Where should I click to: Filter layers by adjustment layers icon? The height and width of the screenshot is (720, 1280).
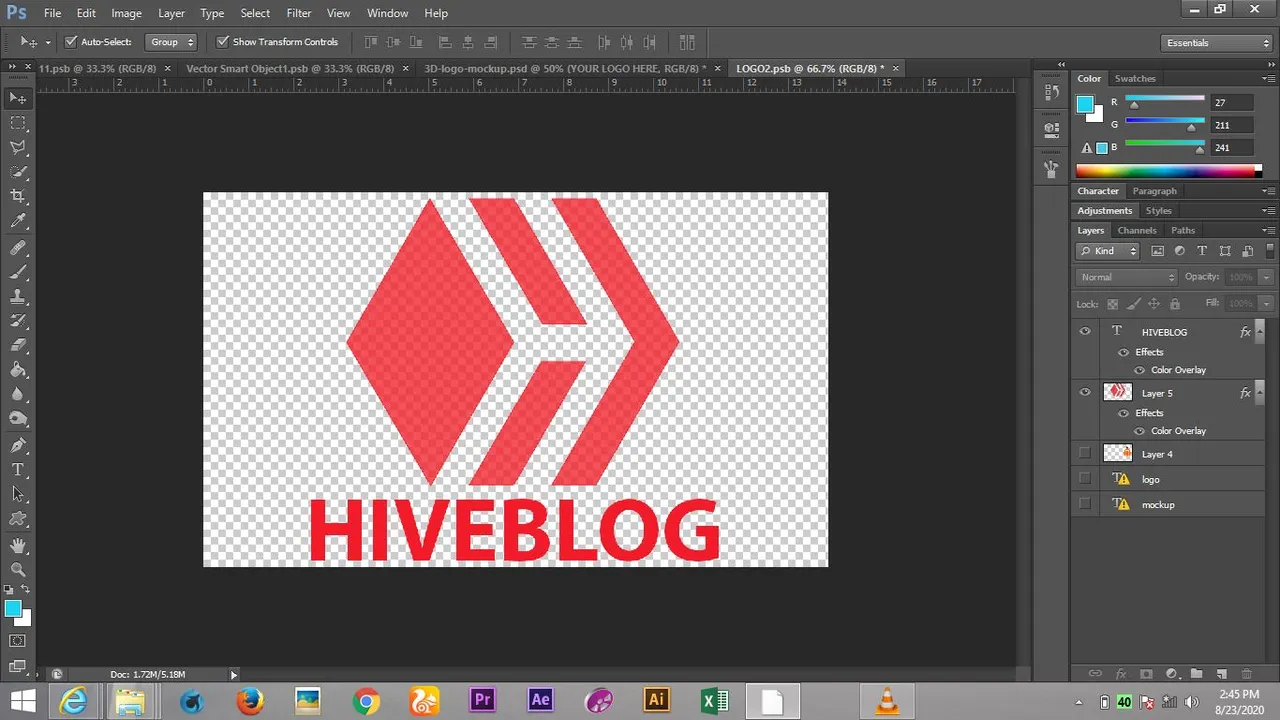[1180, 251]
